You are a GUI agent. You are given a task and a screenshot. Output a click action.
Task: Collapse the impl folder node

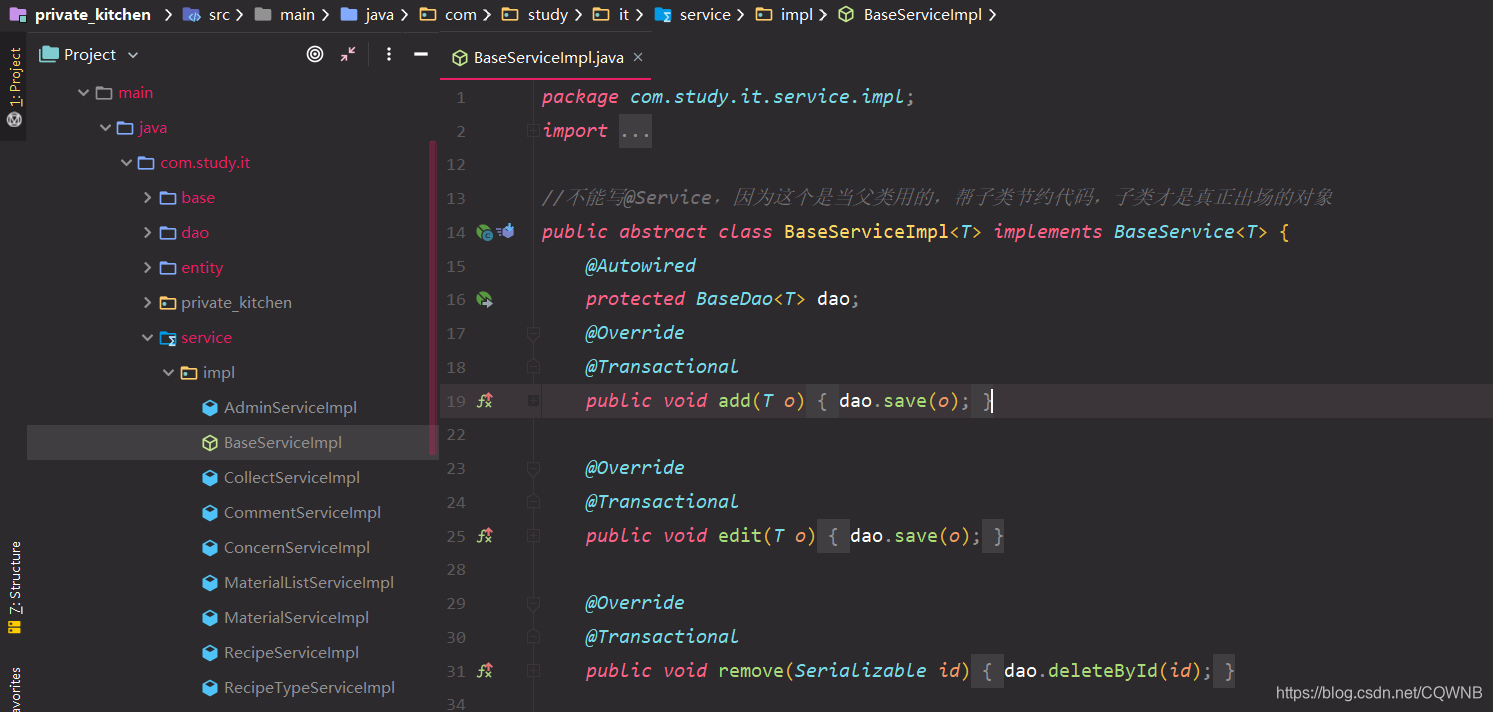click(x=168, y=373)
